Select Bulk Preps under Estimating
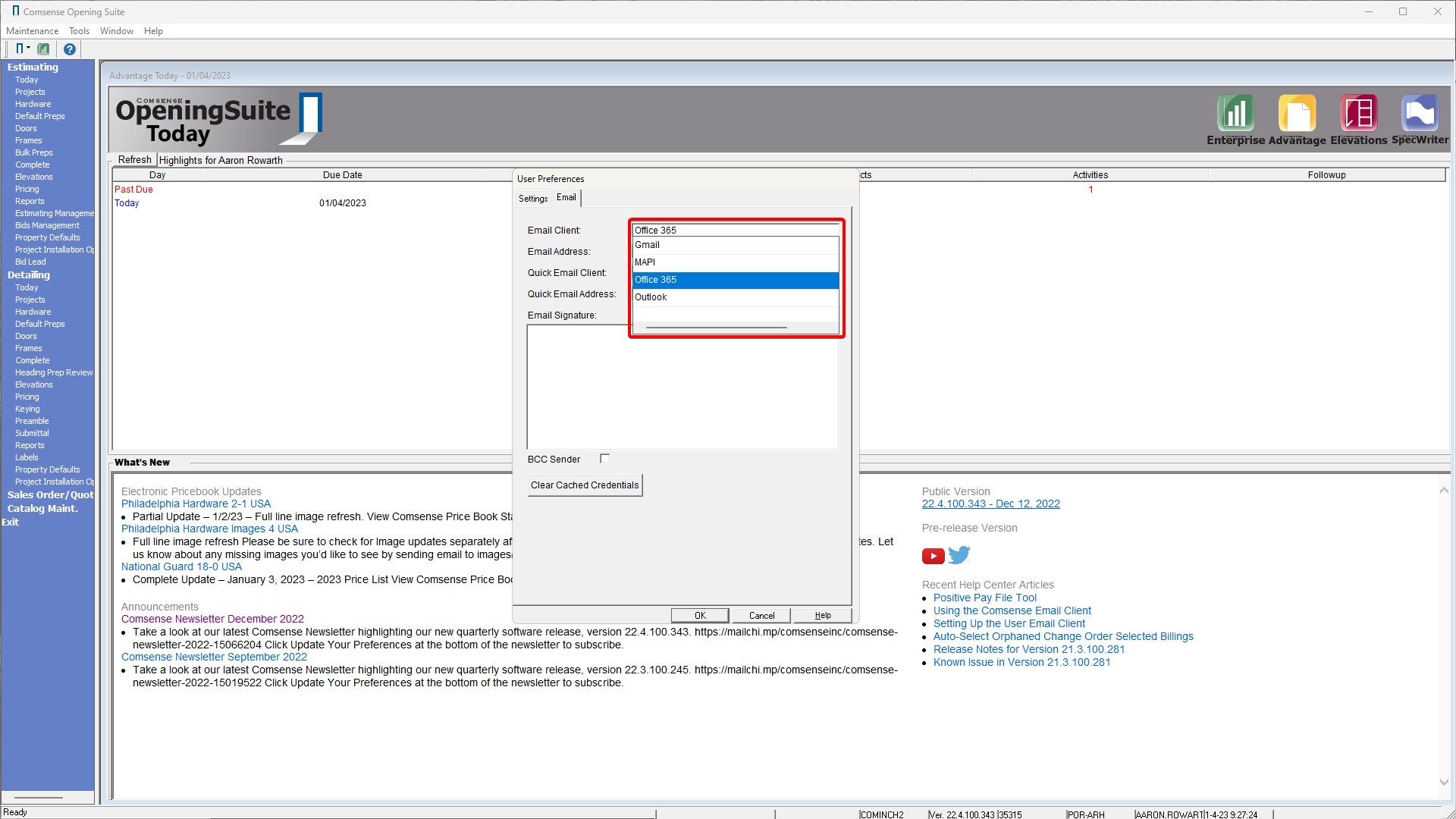The image size is (1456, 819). (x=34, y=152)
